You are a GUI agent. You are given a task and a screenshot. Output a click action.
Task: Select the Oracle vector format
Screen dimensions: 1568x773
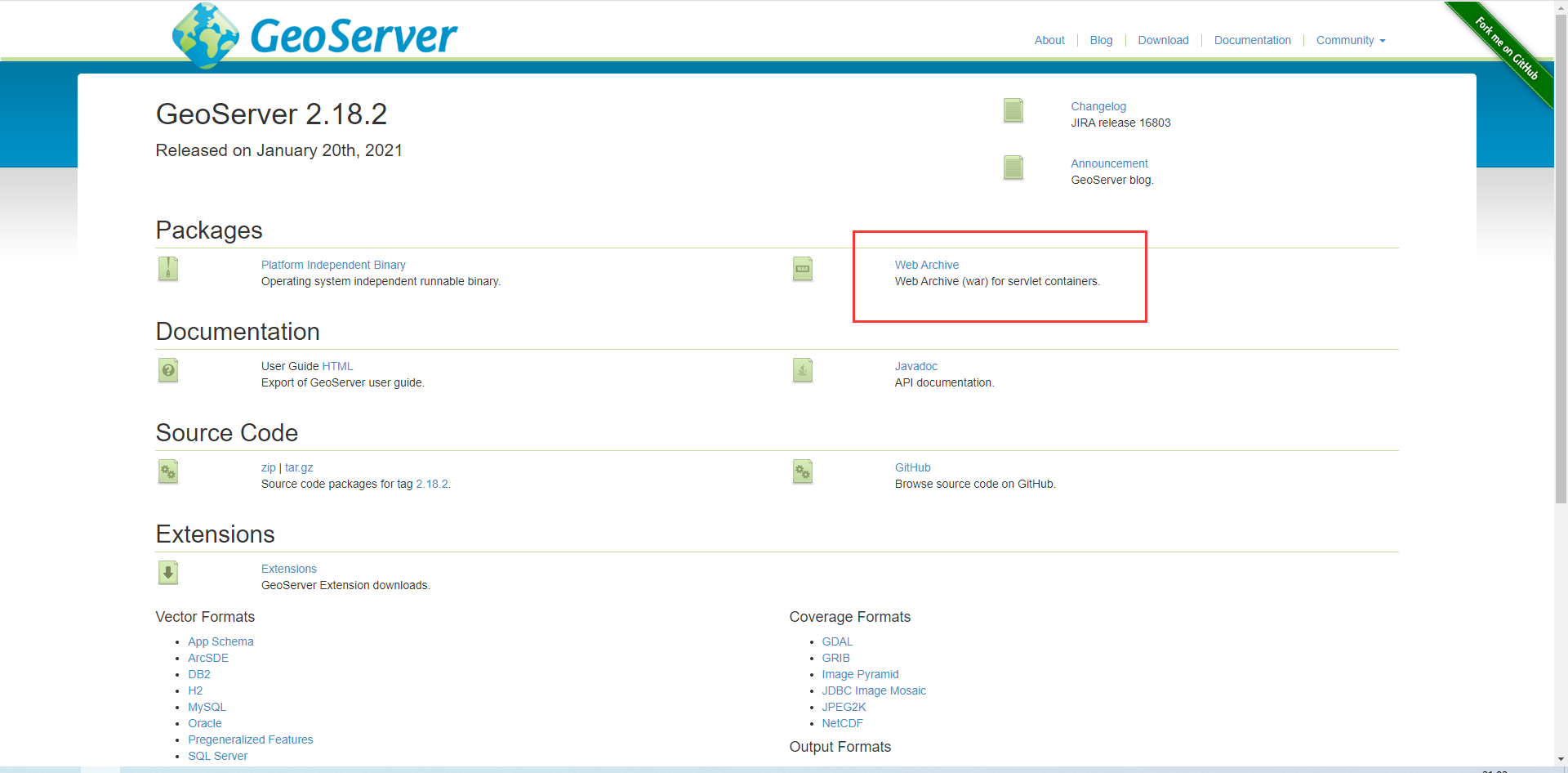[205, 723]
